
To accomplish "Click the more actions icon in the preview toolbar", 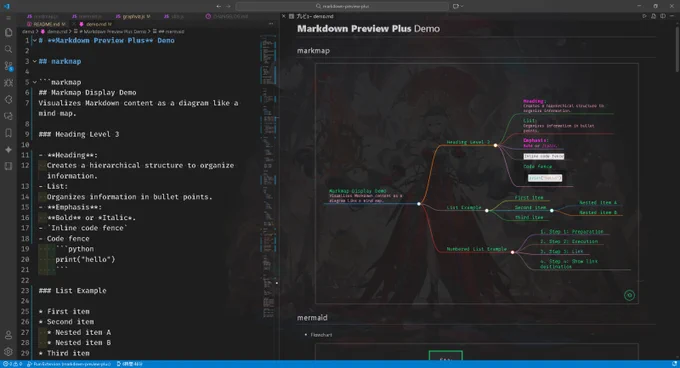I will (672, 16).
